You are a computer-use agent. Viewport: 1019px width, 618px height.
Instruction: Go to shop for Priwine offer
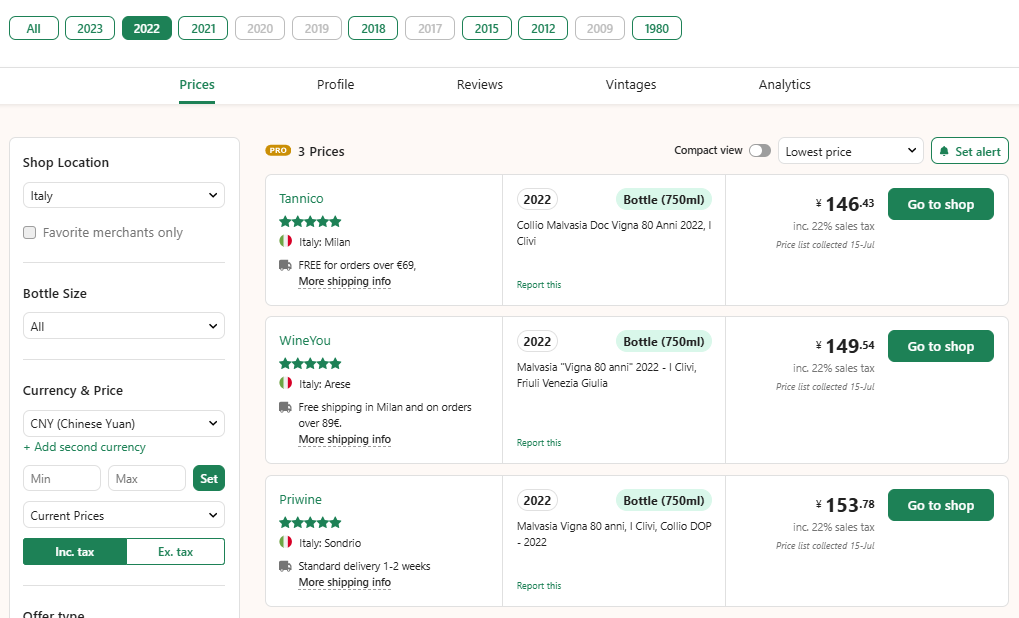click(940, 505)
